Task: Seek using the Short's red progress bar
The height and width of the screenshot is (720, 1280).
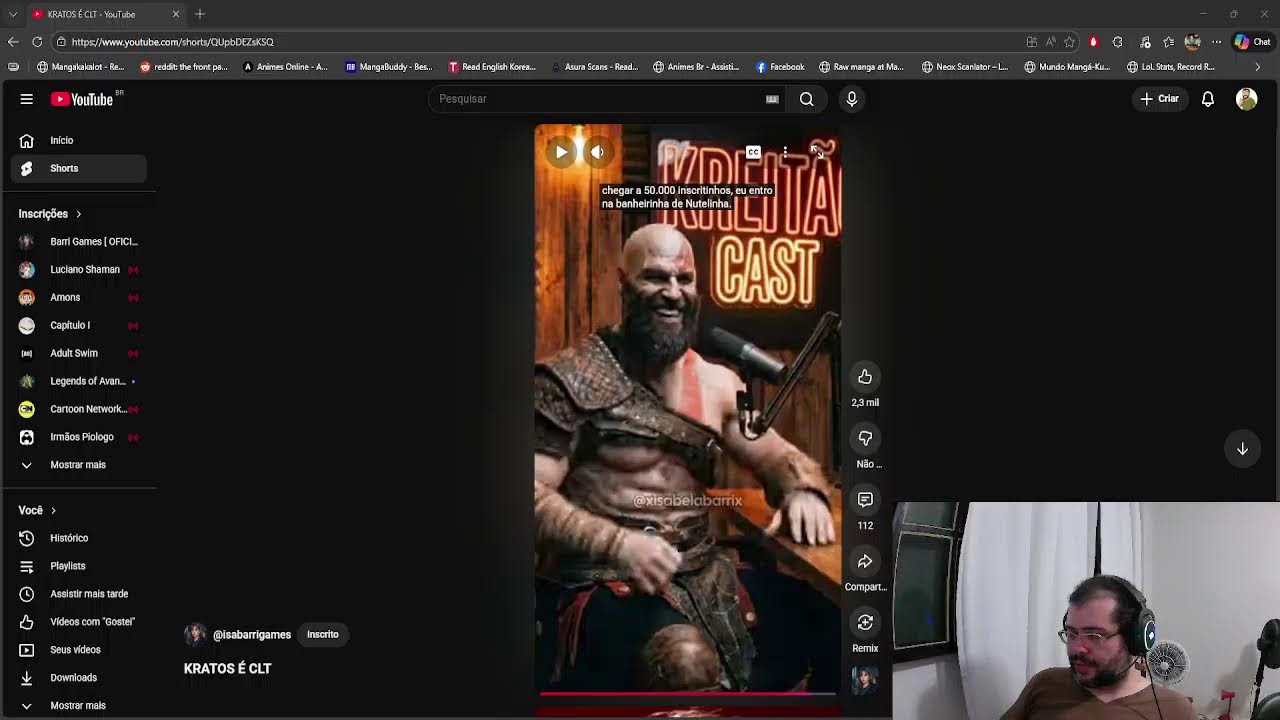Action: (687, 692)
